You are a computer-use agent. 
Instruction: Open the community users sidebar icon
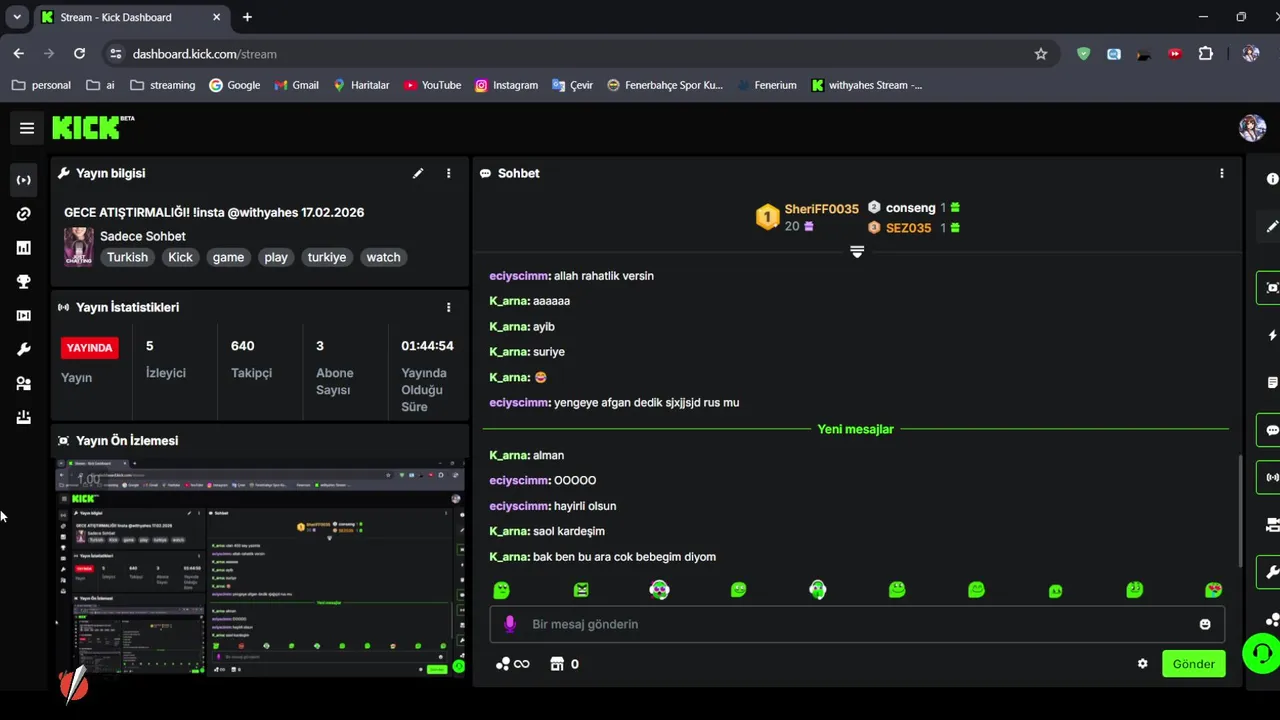24,384
